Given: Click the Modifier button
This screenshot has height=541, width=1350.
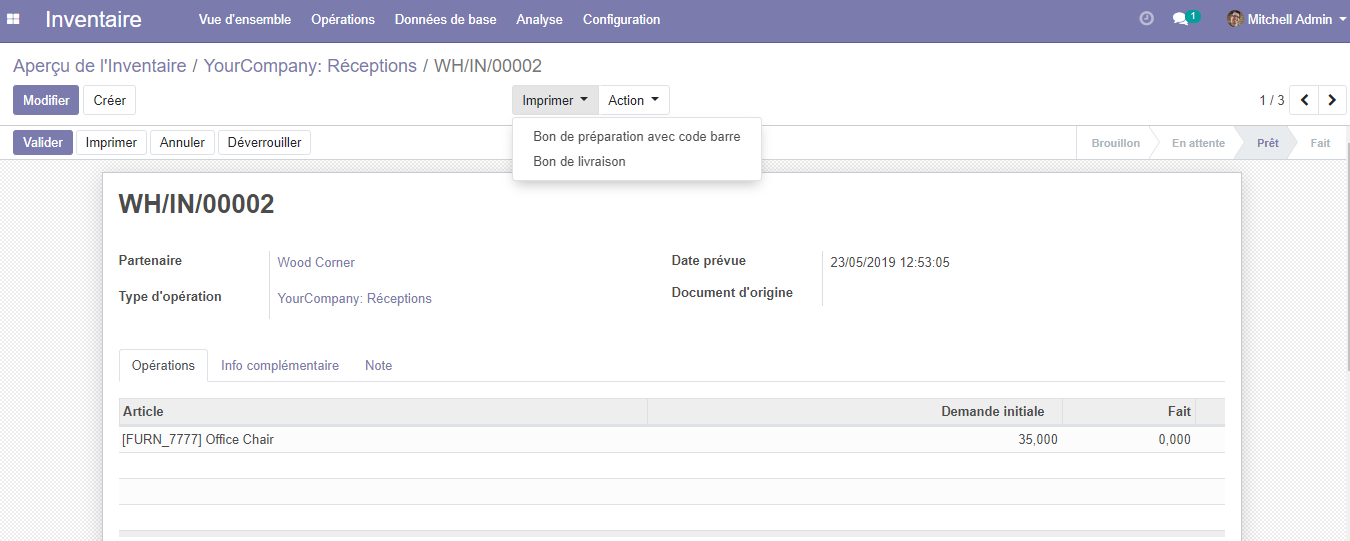Looking at the screenshot, I should coord(46,100).
